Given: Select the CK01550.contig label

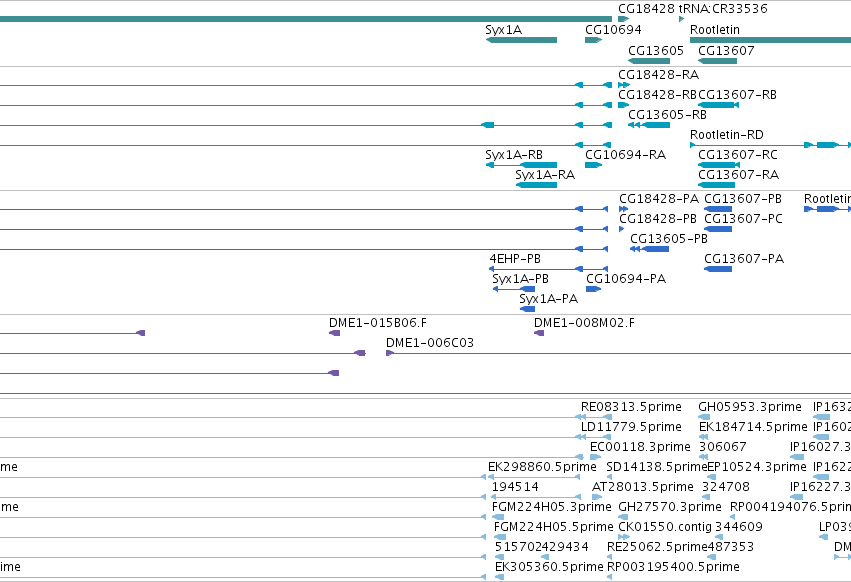Looking at the screenshot, I should coord(665,528).
